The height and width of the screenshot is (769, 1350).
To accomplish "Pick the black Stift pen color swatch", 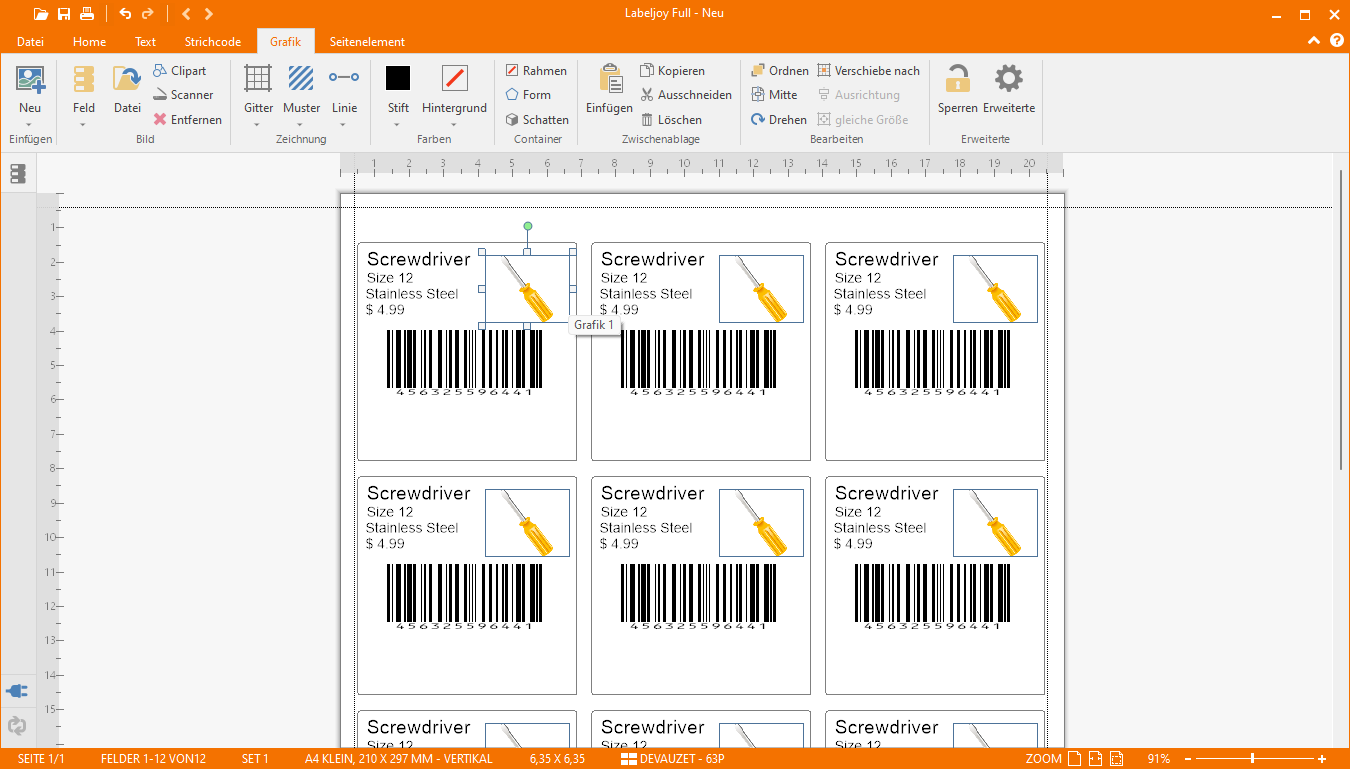I will pyautogui.click(x=398, y=78).
